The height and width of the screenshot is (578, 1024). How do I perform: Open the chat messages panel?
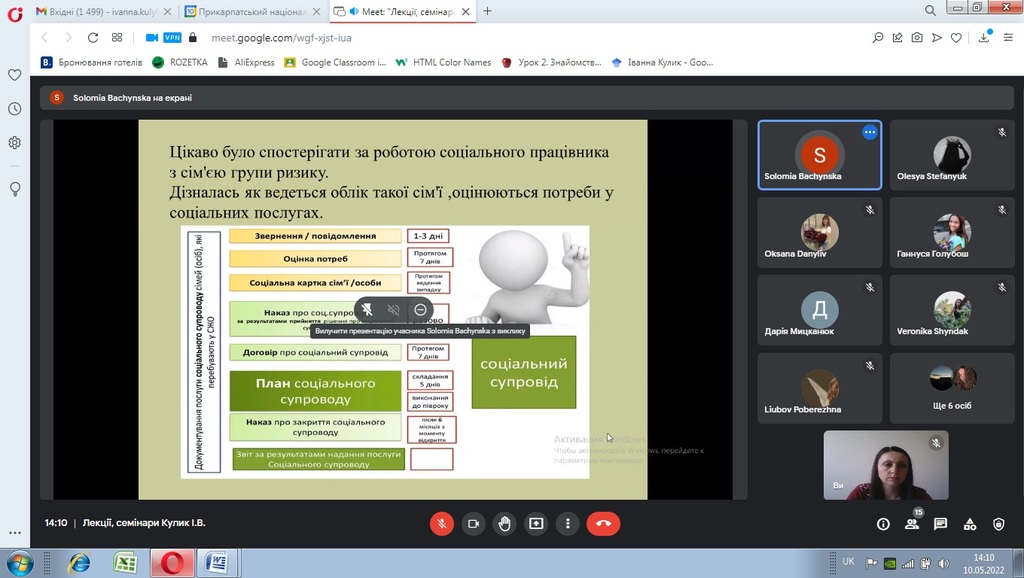pyautogui.click(x=940, y=524)
